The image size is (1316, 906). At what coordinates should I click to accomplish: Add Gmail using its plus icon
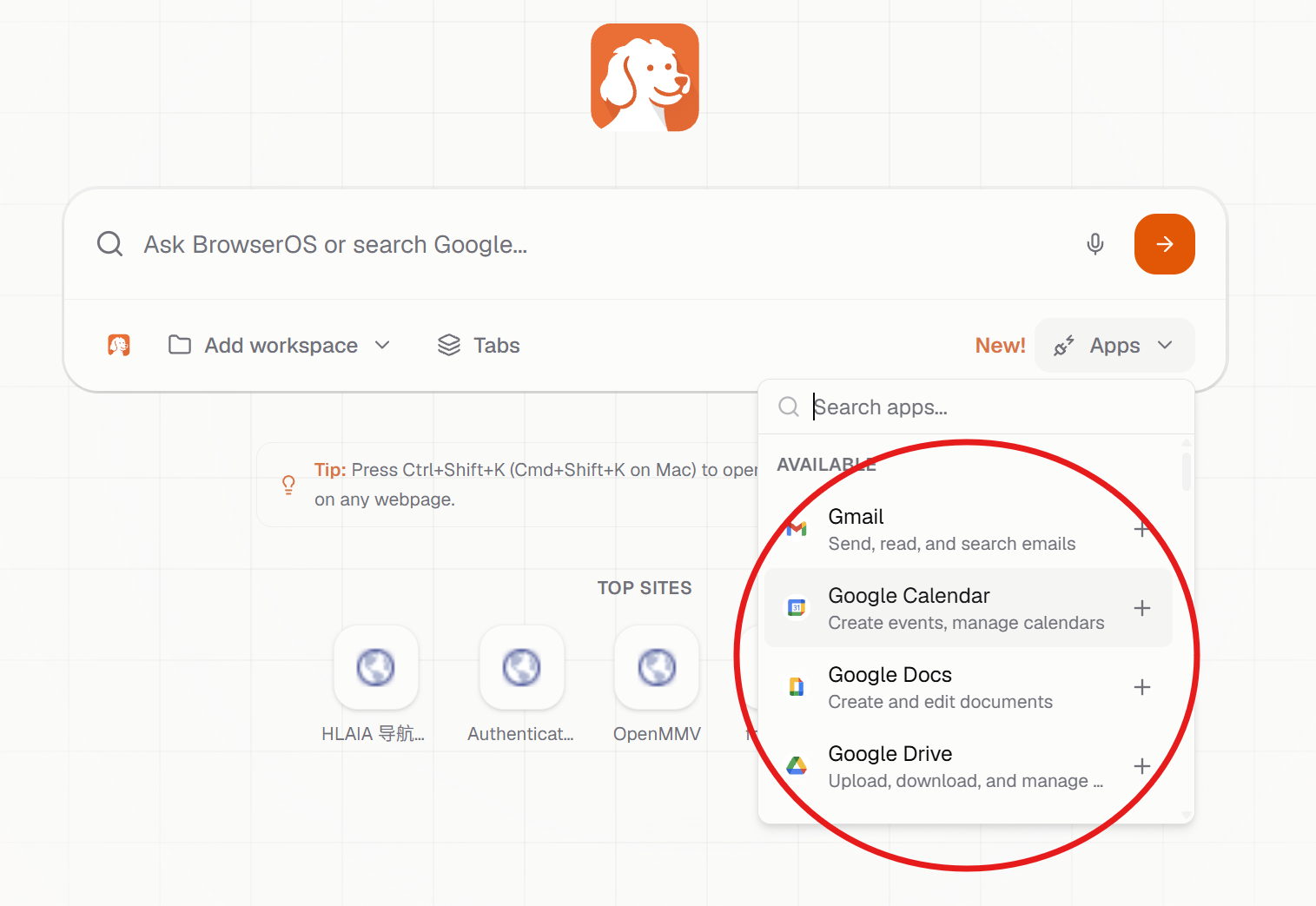[x=1141, y=529]
